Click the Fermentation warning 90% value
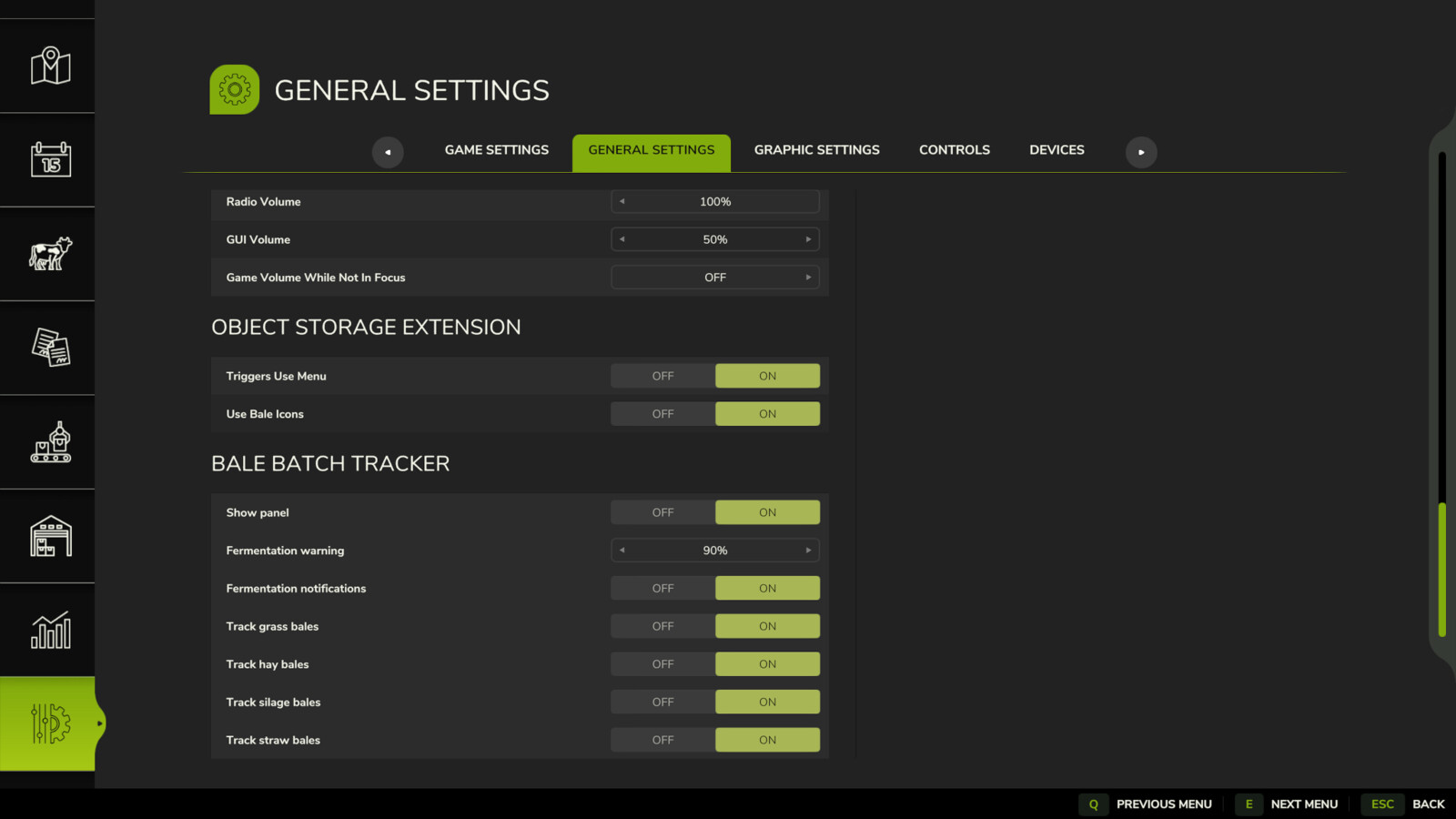 click(715, 551)
